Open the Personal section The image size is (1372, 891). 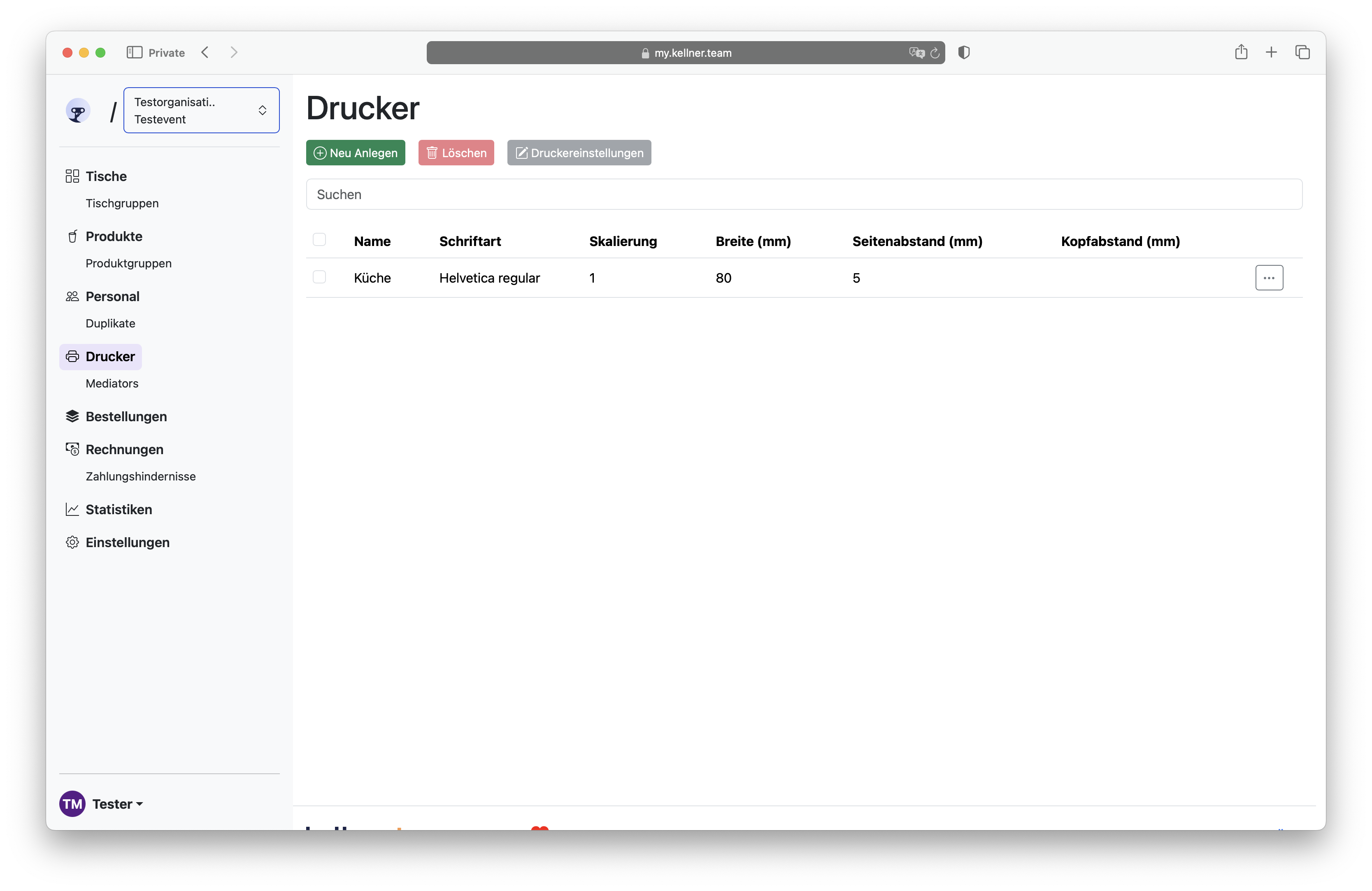(x=112, y=296)
